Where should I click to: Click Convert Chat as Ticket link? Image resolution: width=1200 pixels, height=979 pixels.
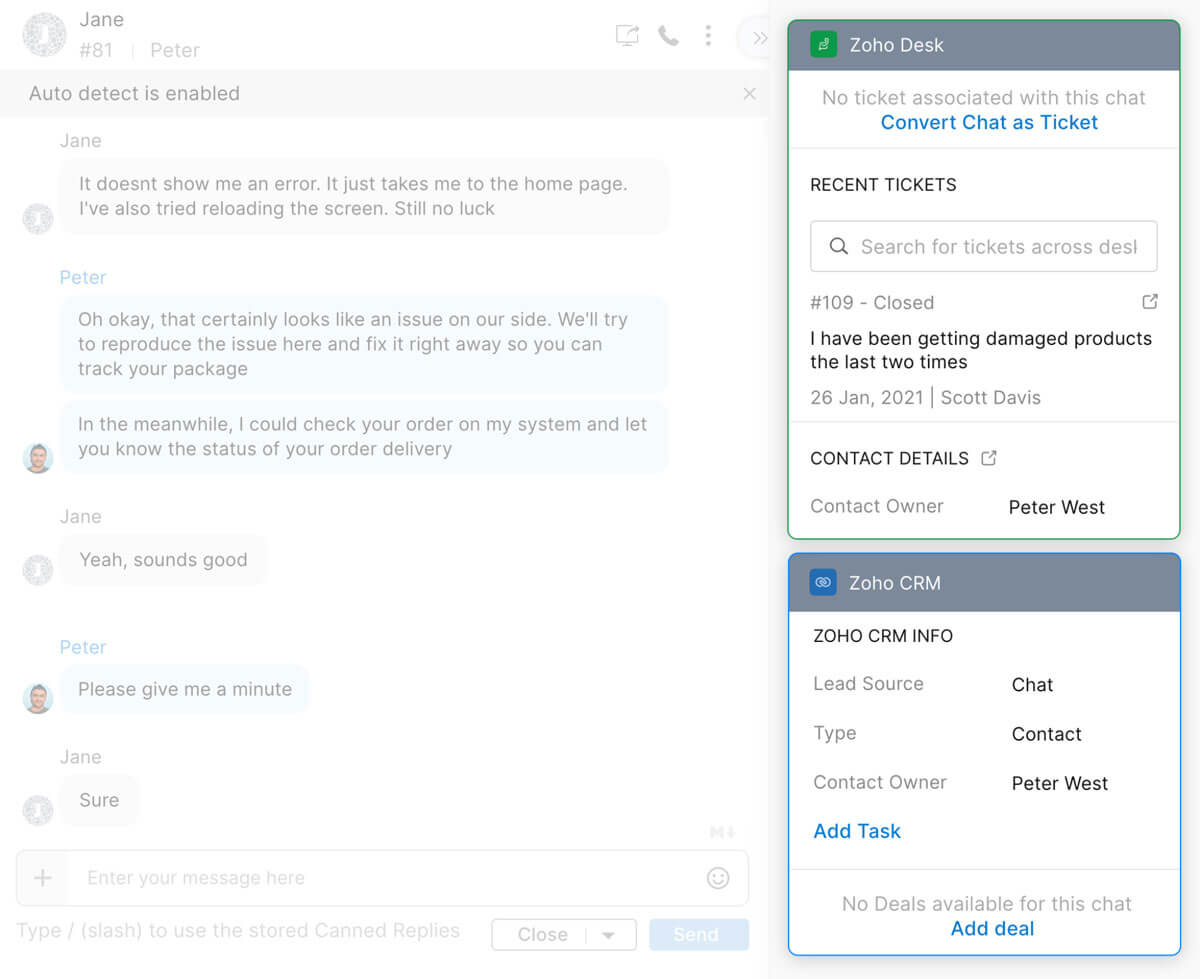coord(989,122)
